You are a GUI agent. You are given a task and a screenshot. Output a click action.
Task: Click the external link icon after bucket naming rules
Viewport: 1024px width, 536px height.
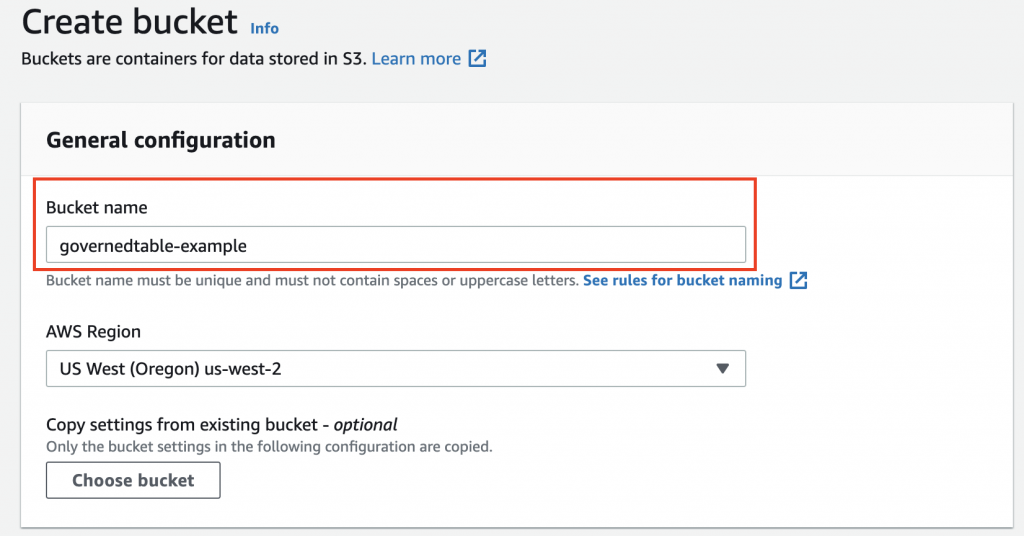(x=798, y=281)
